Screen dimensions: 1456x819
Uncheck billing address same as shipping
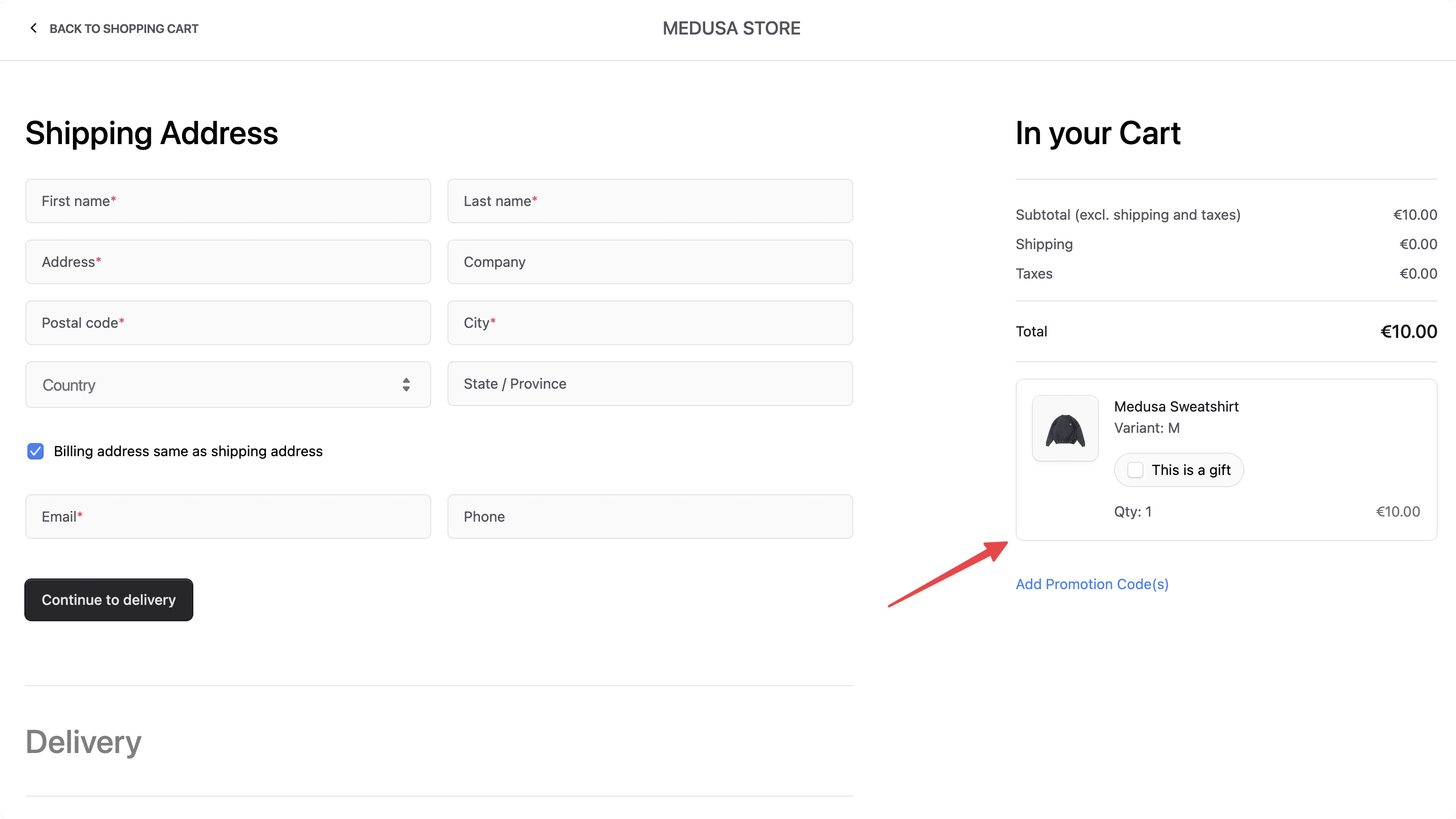point(35,451)
